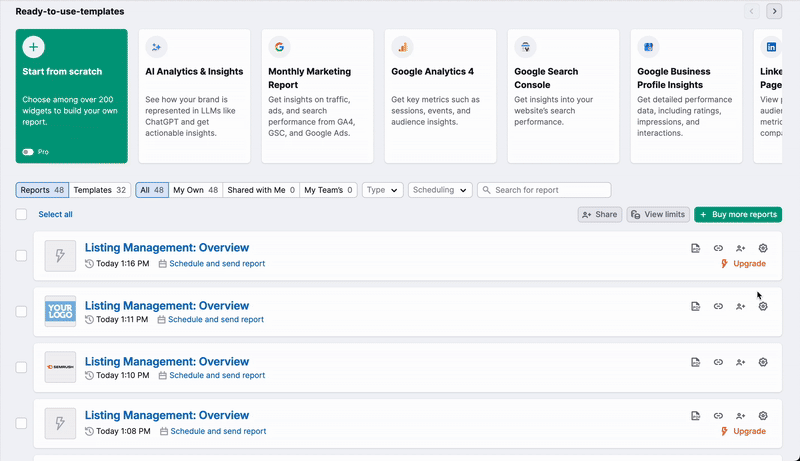Switch to the Templates tab
800x461 pixels.
(100, 190)
